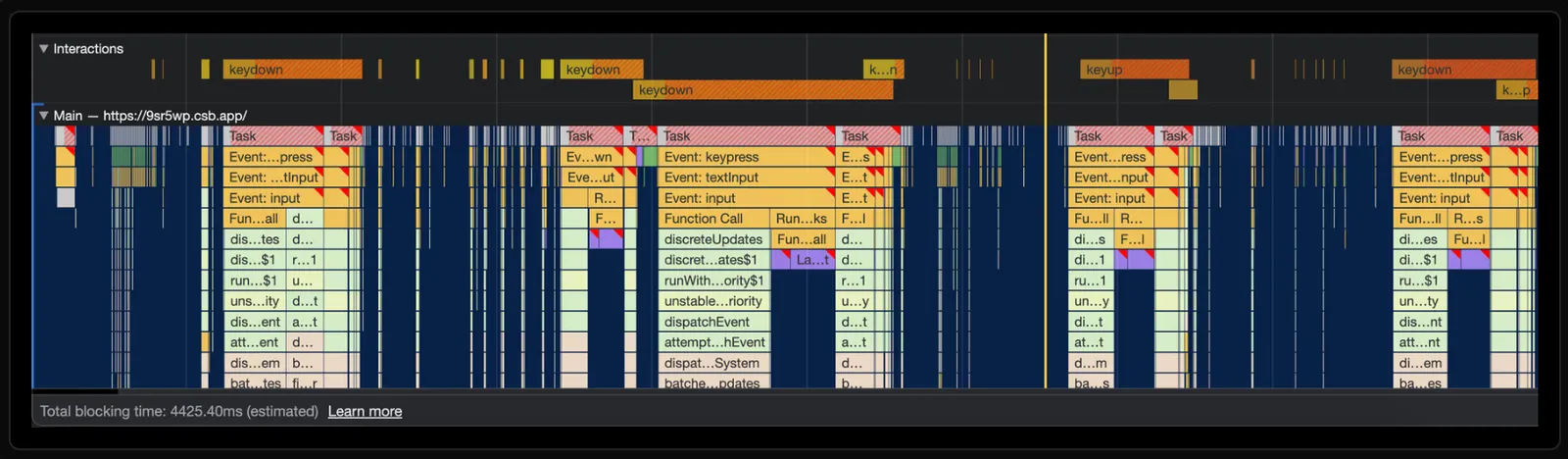Select the attempt...hEvent entry
Screen dimensions: 1568x459
pyautogui.click(x=712, y=342)
